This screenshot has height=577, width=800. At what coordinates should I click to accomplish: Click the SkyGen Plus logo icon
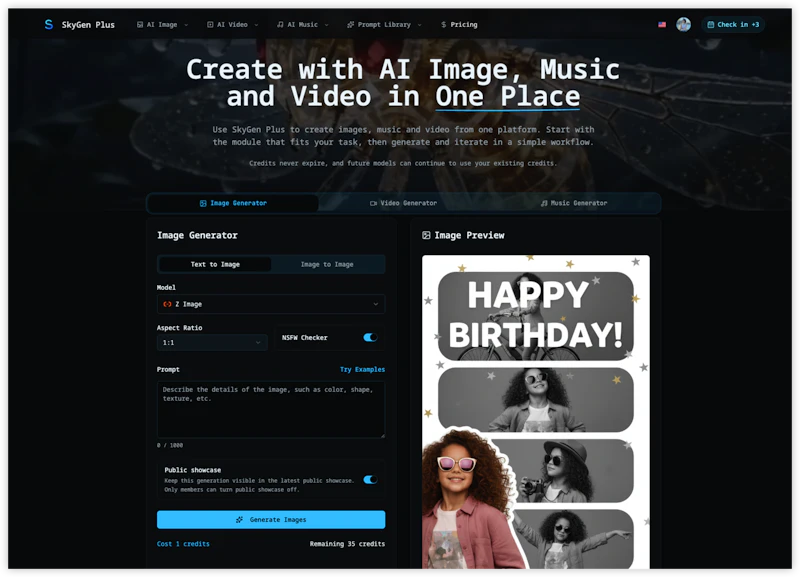(x=49, y=24)
